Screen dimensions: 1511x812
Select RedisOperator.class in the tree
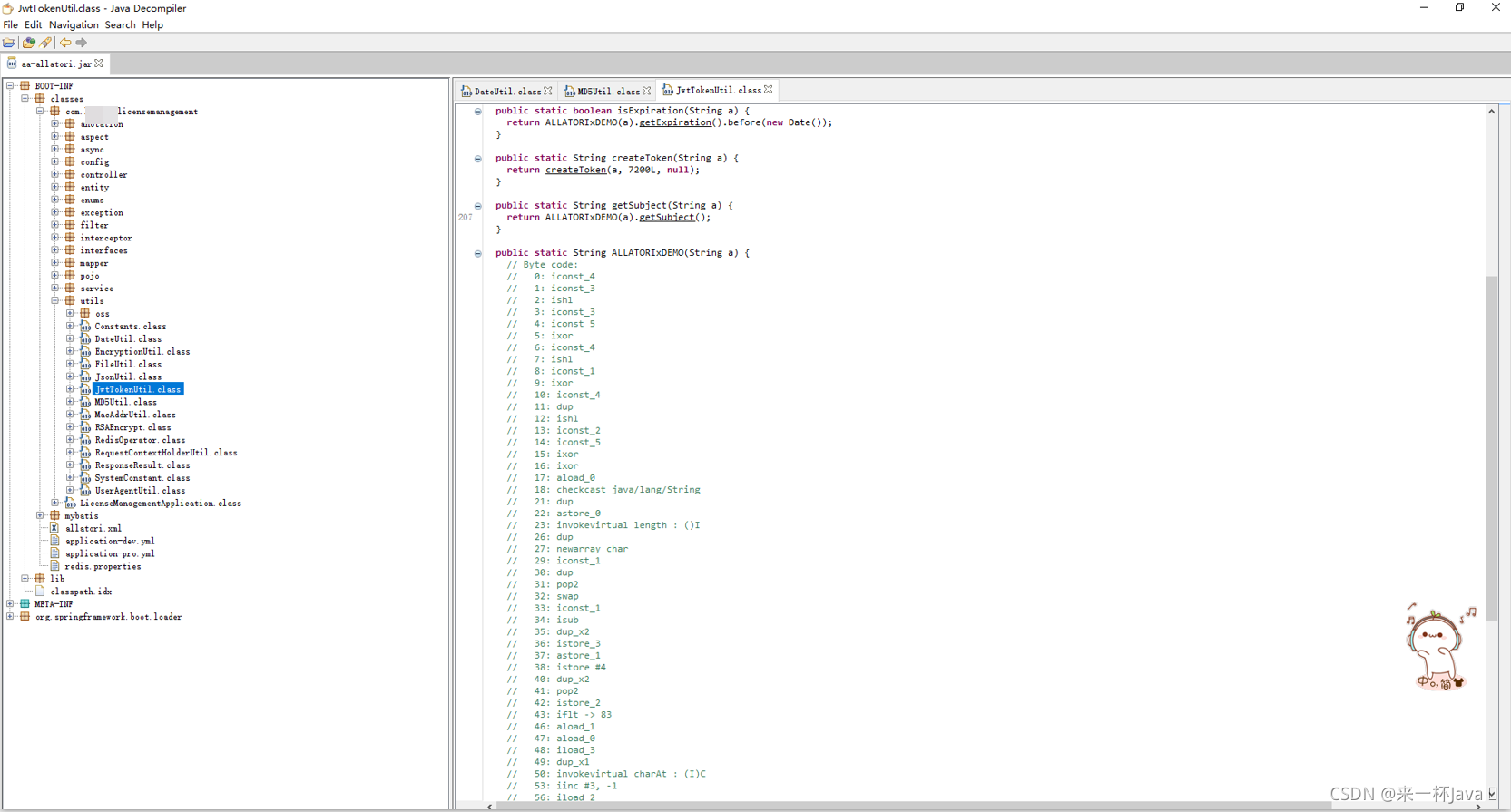coord(140,440)
